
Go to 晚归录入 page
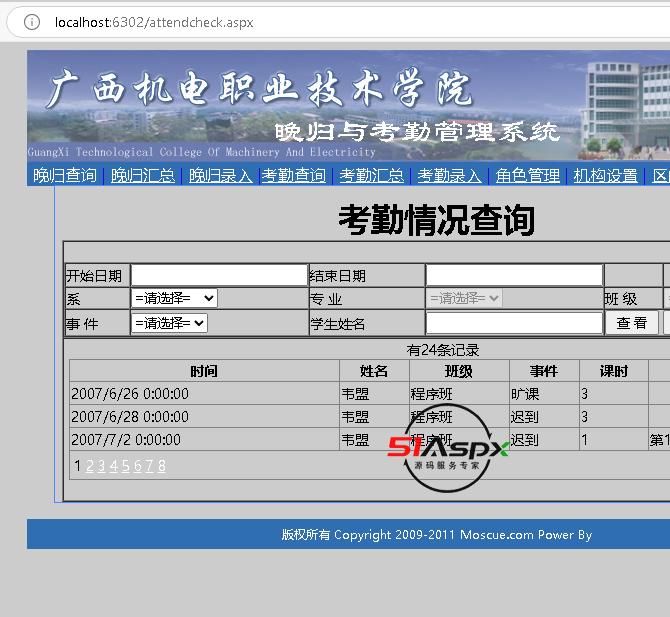[x=221, y=176]
